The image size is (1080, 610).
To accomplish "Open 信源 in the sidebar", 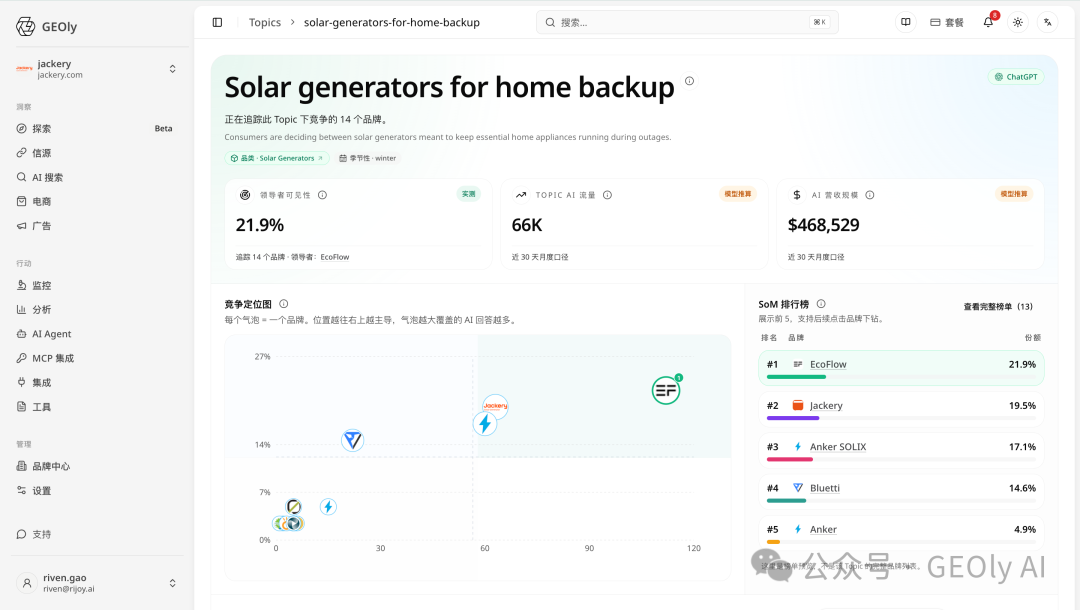I will tap(95, 153).
